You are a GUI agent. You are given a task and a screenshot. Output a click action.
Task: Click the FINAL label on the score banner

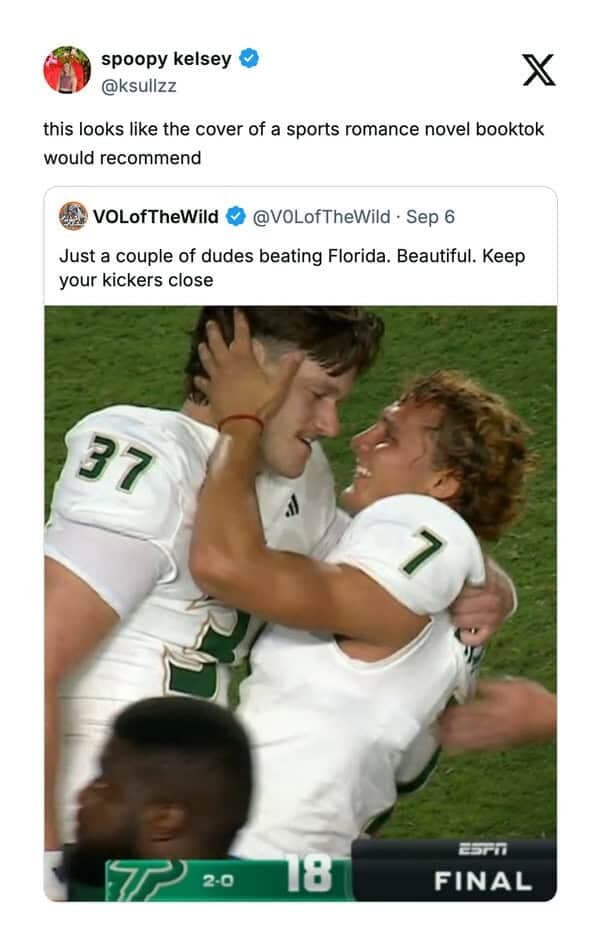(485, 882)
